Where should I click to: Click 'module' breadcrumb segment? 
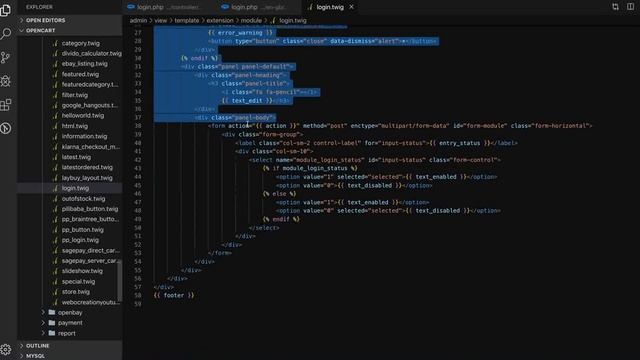coord(251,20)
